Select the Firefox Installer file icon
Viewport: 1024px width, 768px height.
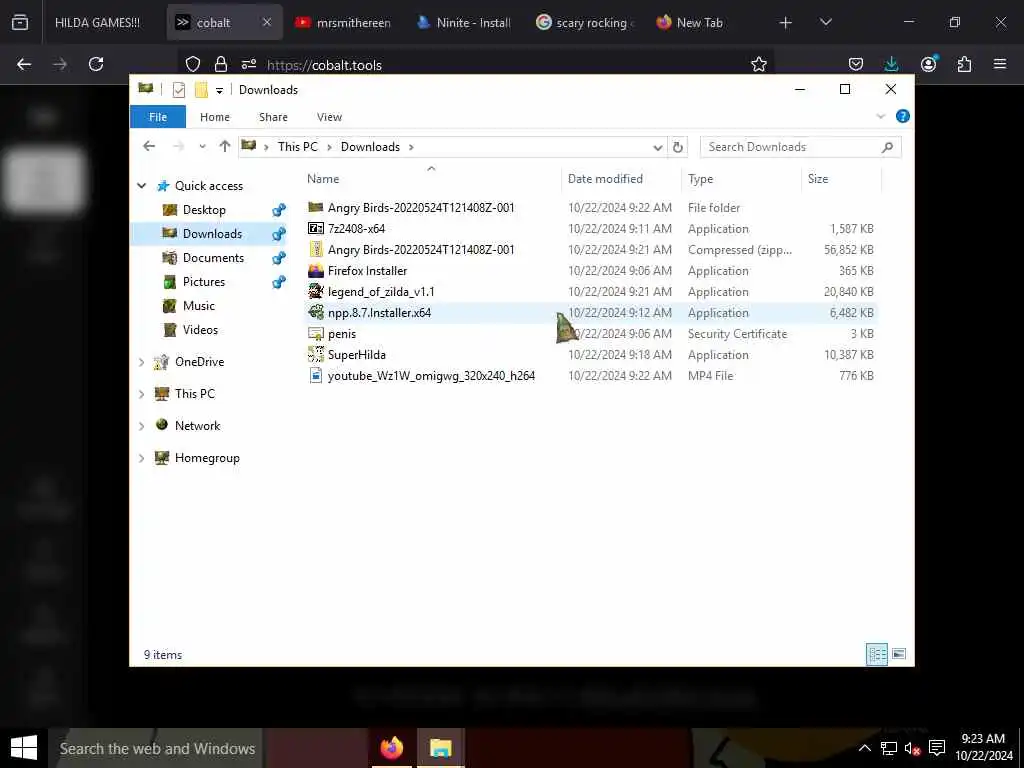tap(316, 270)
